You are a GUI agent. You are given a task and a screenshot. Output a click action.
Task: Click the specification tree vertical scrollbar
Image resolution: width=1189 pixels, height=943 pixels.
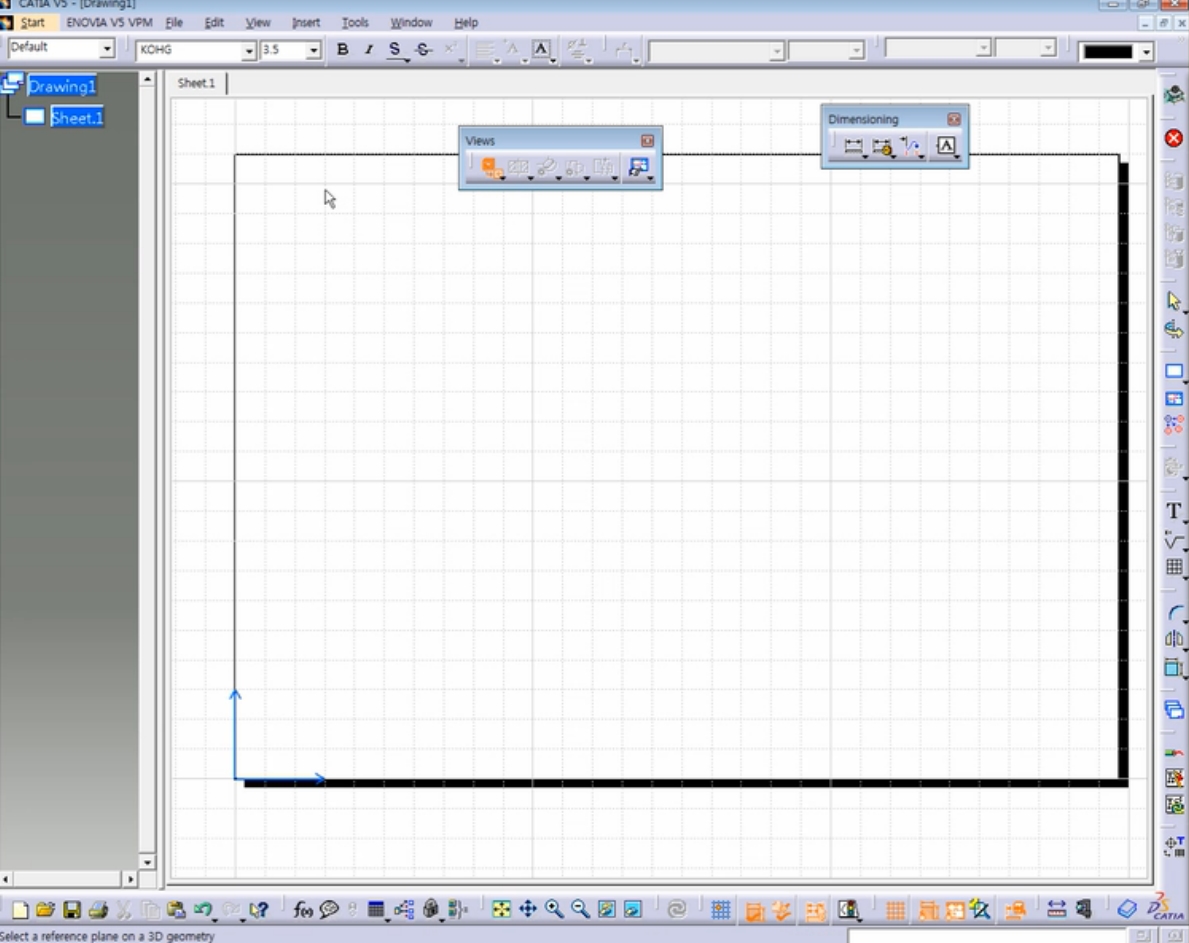148,470
